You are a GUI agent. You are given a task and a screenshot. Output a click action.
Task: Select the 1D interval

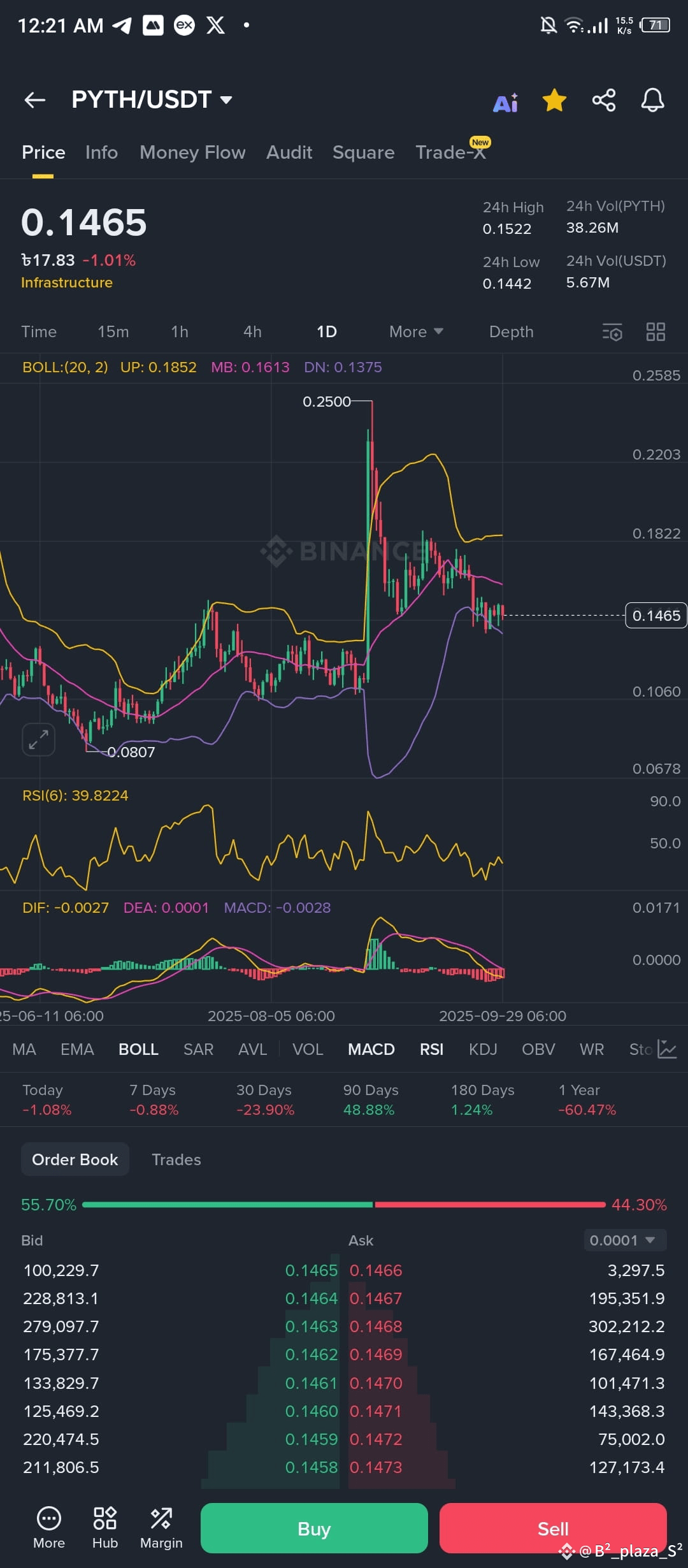(x=327, y=332)
